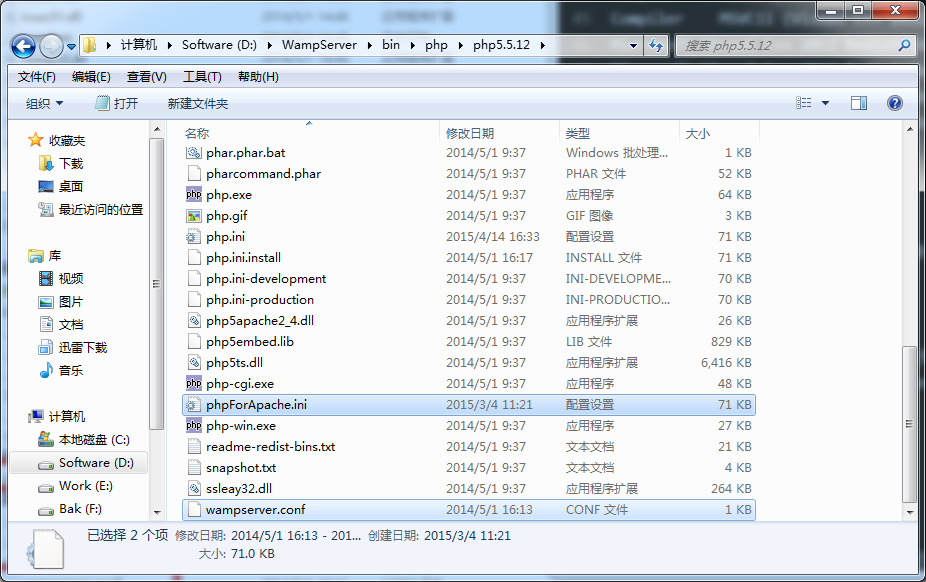This screenshot has width=926, height=582.
Task: Select php-win.exe file icon
Action: [x=194, y=426]
